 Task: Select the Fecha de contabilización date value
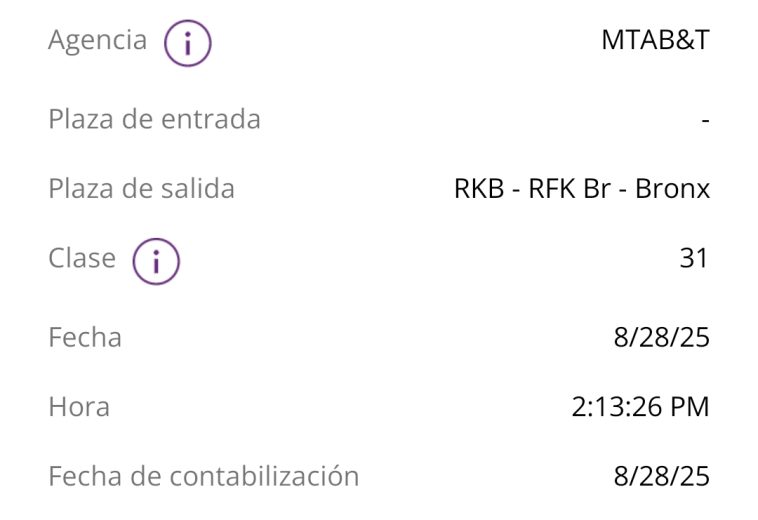pos(661,476)
